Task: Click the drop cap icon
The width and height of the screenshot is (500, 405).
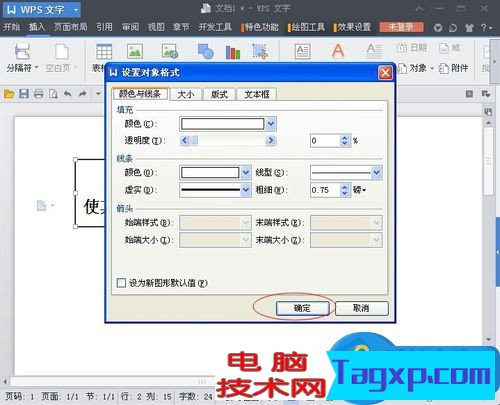Action: pos(374,52)
